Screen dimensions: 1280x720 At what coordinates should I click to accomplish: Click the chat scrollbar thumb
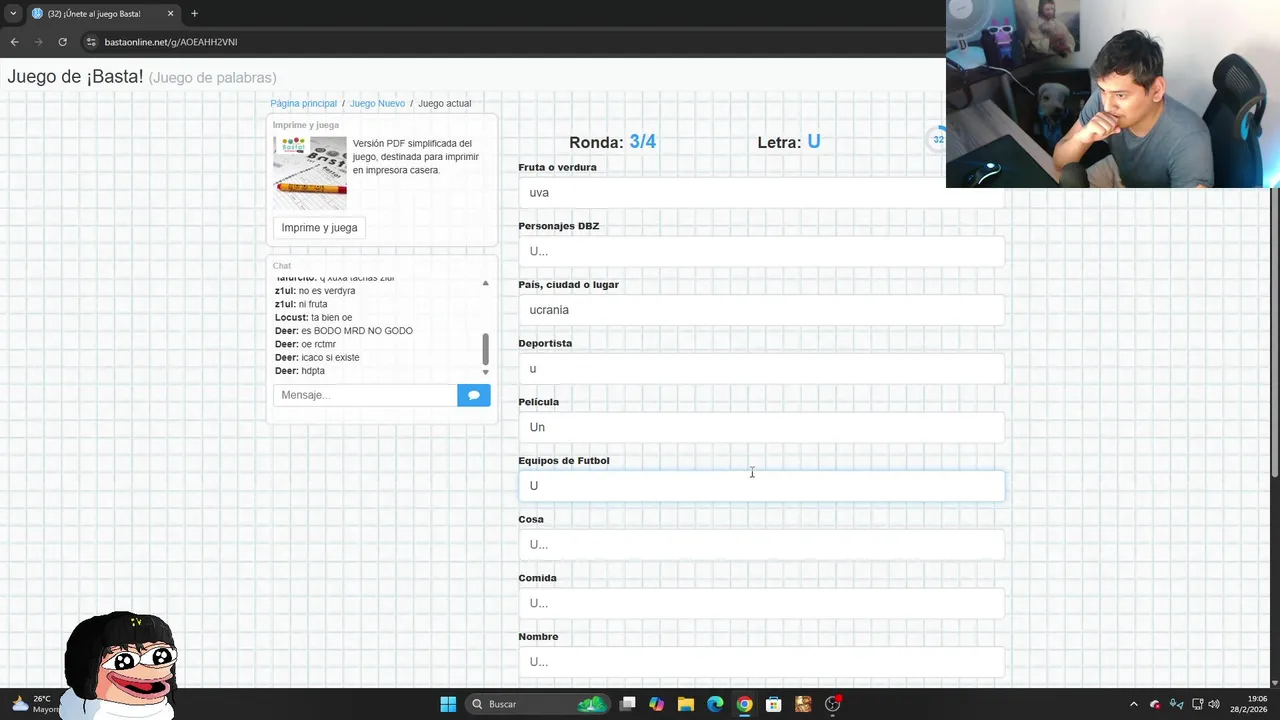pos(486,348)
